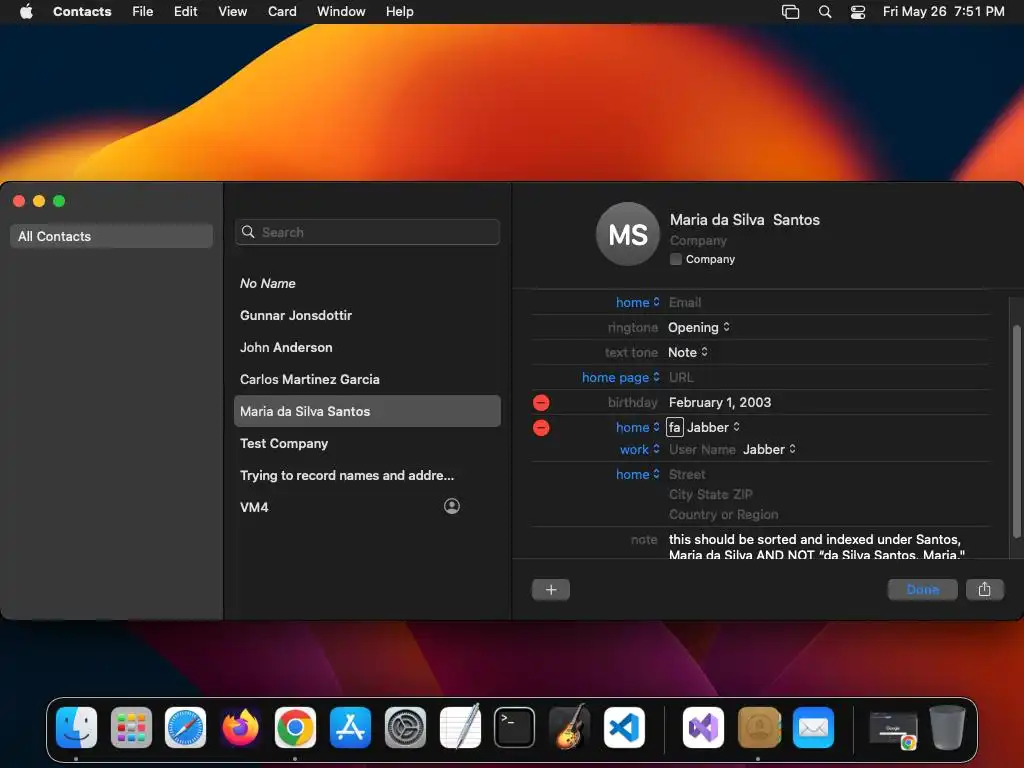Open the Contacts application menu
Screen dimensions: 1024x768
click(x=82, y=12)
